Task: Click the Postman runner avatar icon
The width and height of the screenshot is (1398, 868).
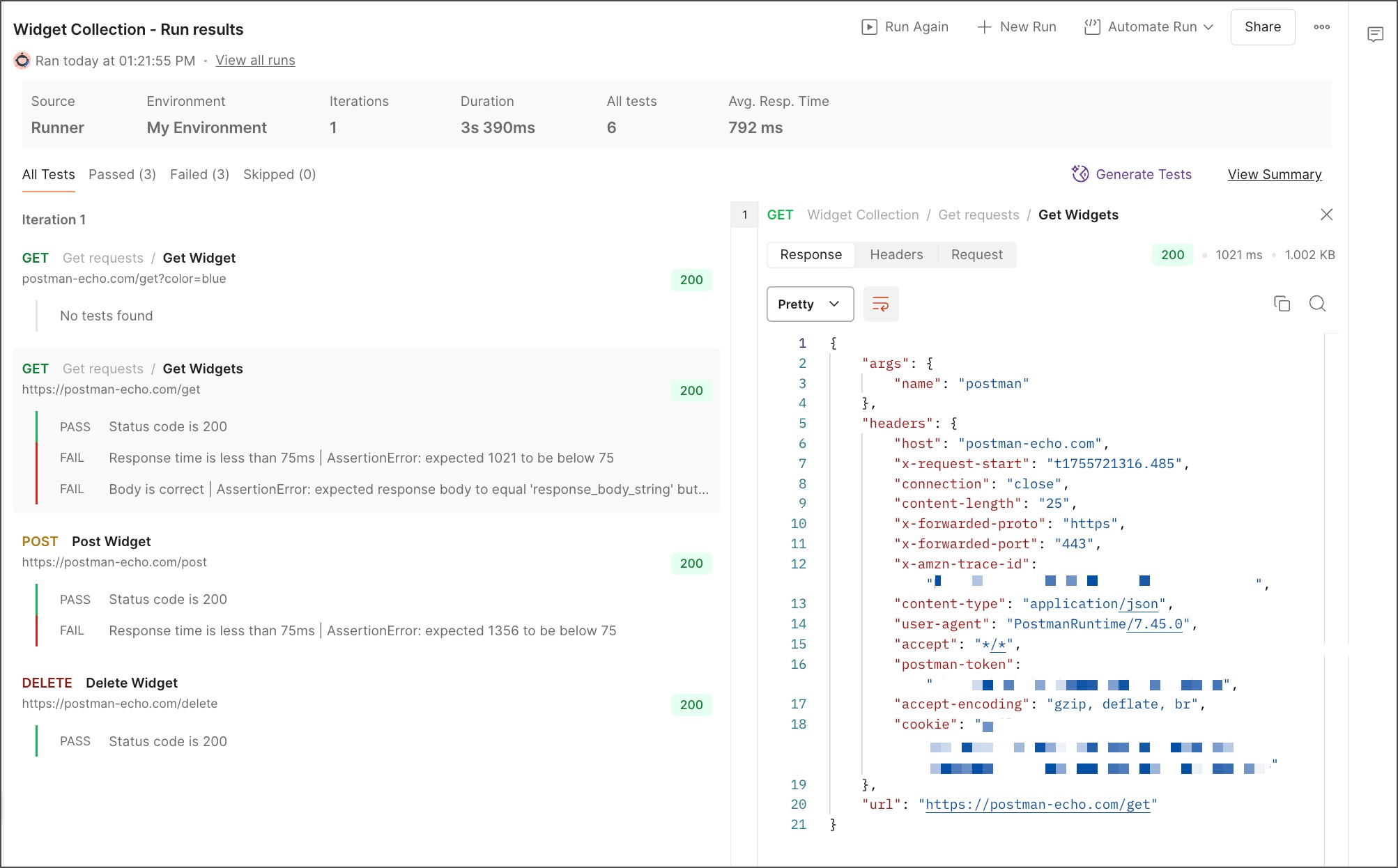Action: click(x=22, y=61)
